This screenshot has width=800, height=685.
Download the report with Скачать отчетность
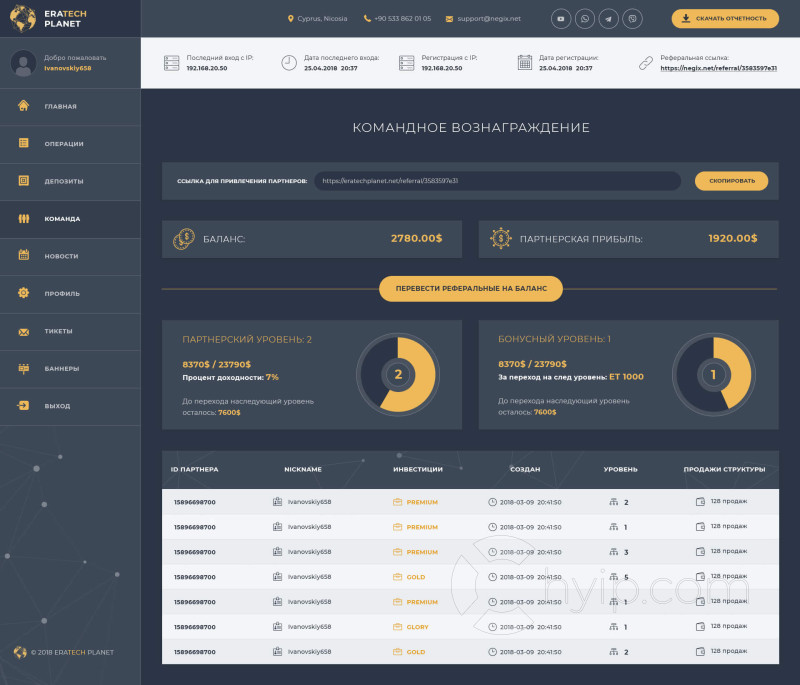point(725,19)
